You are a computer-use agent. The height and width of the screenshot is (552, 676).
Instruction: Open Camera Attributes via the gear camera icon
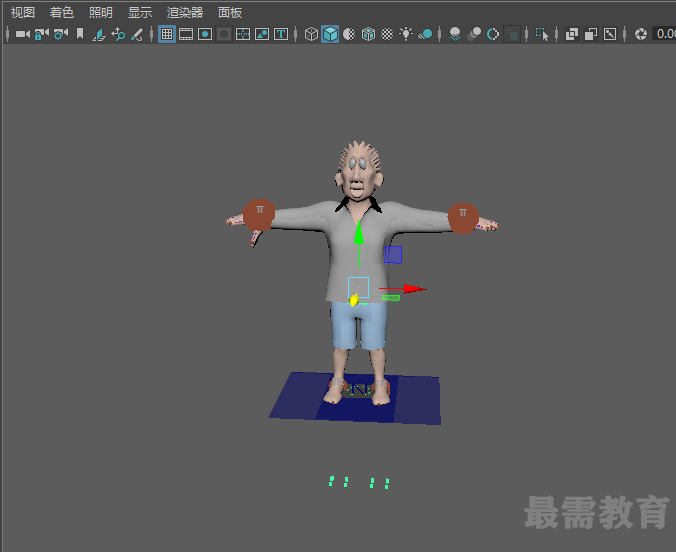pos(61,34)
